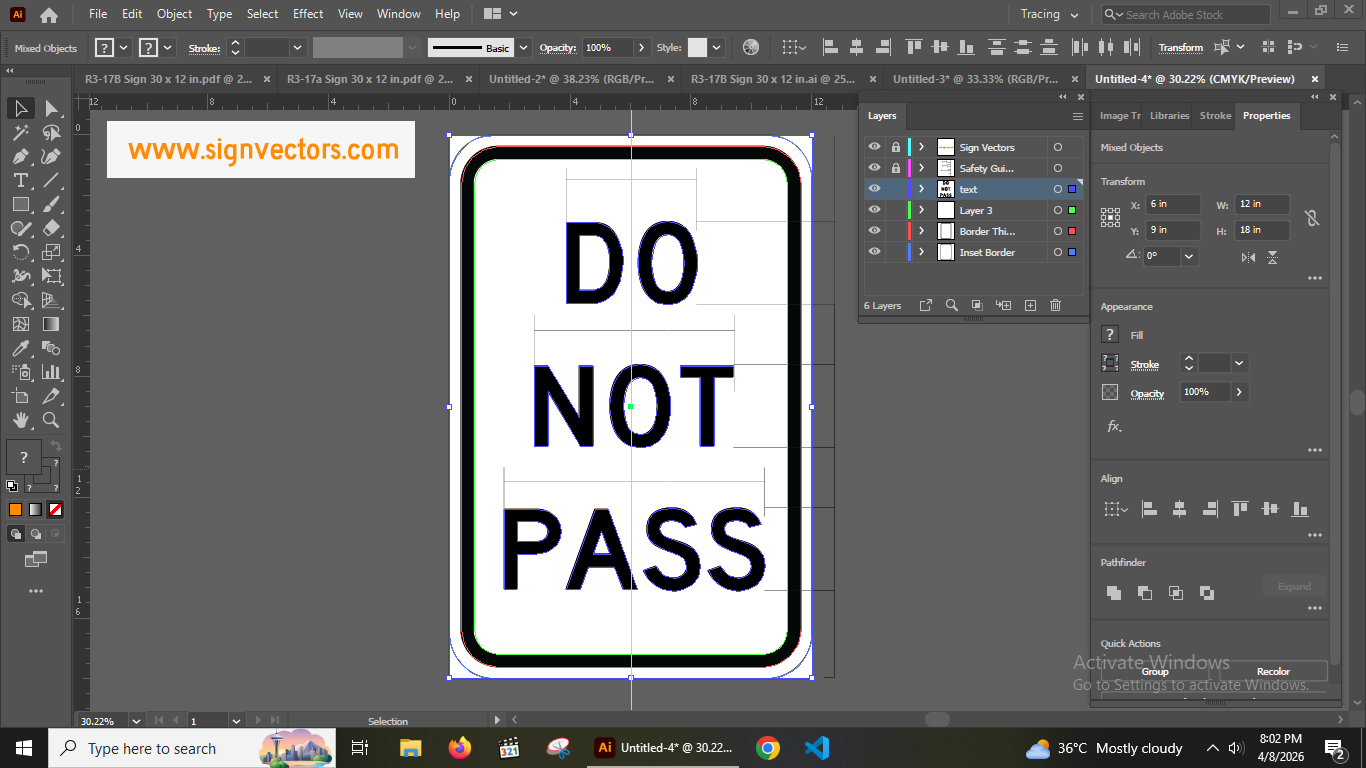Switch to the Stroke tab in Properties
This screenshot has height=768, width=1366.
pyautogui.click(x=1215, y=115)
